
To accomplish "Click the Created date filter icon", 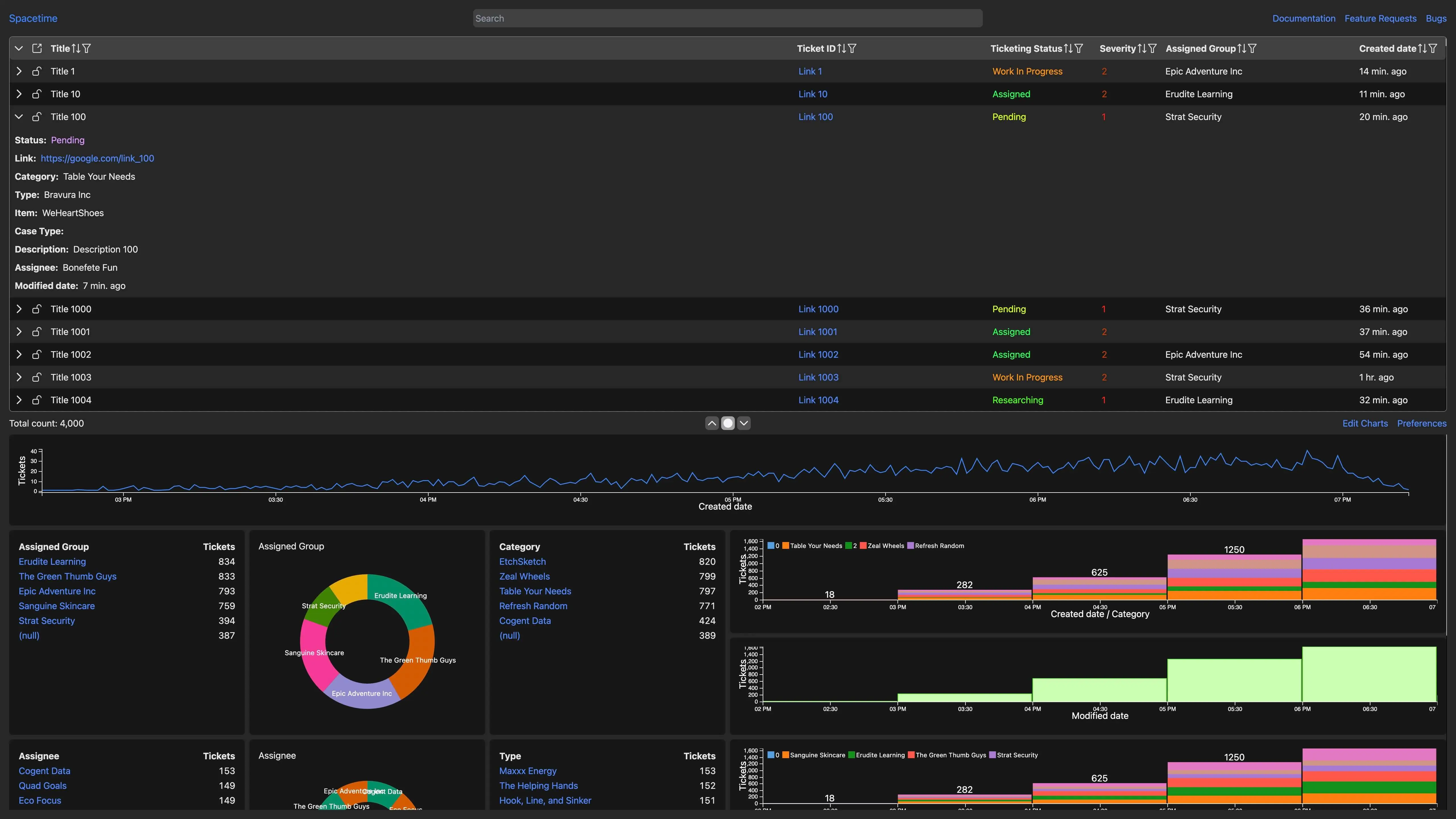I will coord(1432,49).
